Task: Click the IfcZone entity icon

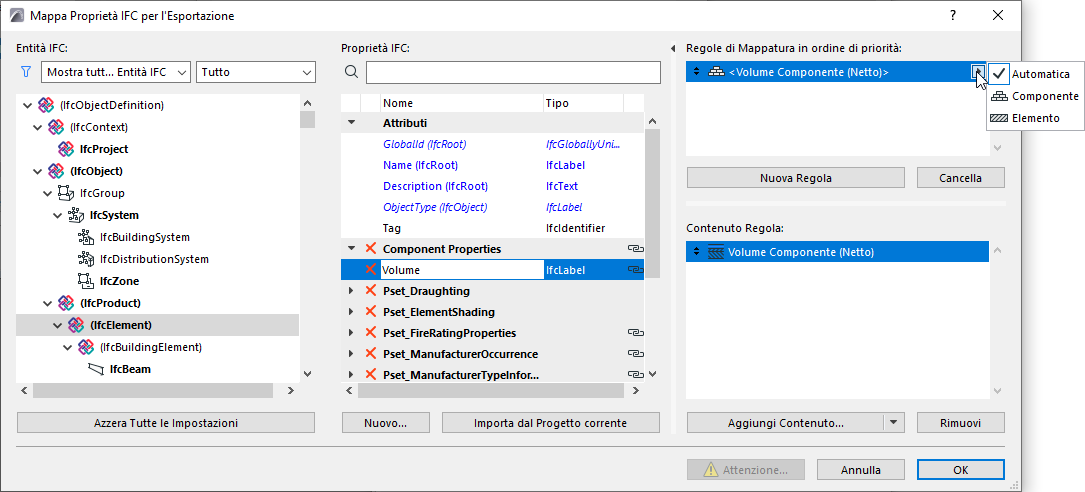Action: [85, 281]
